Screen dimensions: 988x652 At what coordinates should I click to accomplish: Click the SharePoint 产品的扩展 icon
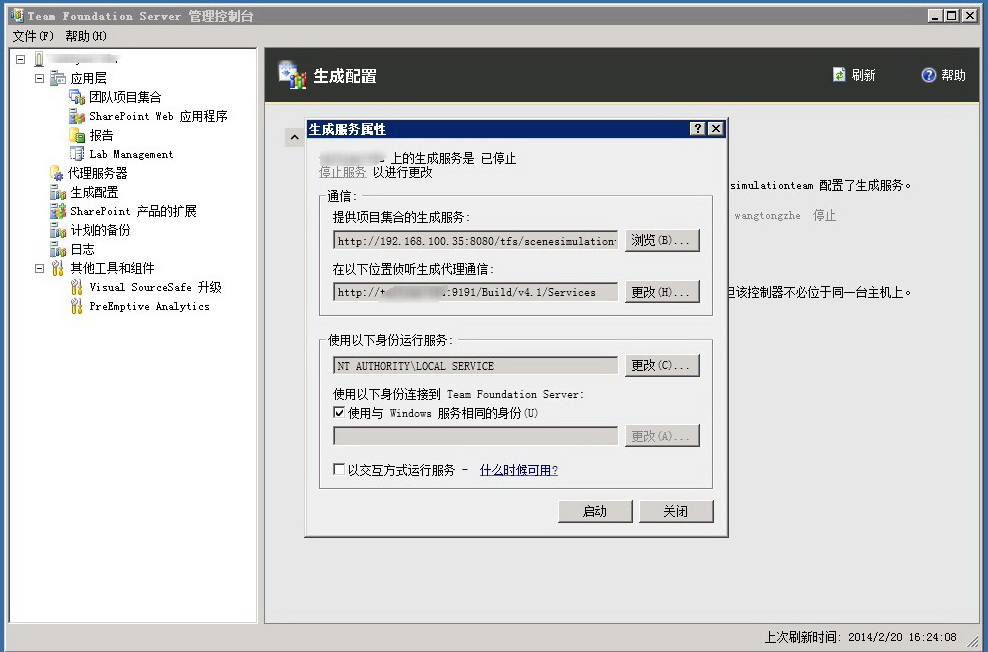(58, 211)
